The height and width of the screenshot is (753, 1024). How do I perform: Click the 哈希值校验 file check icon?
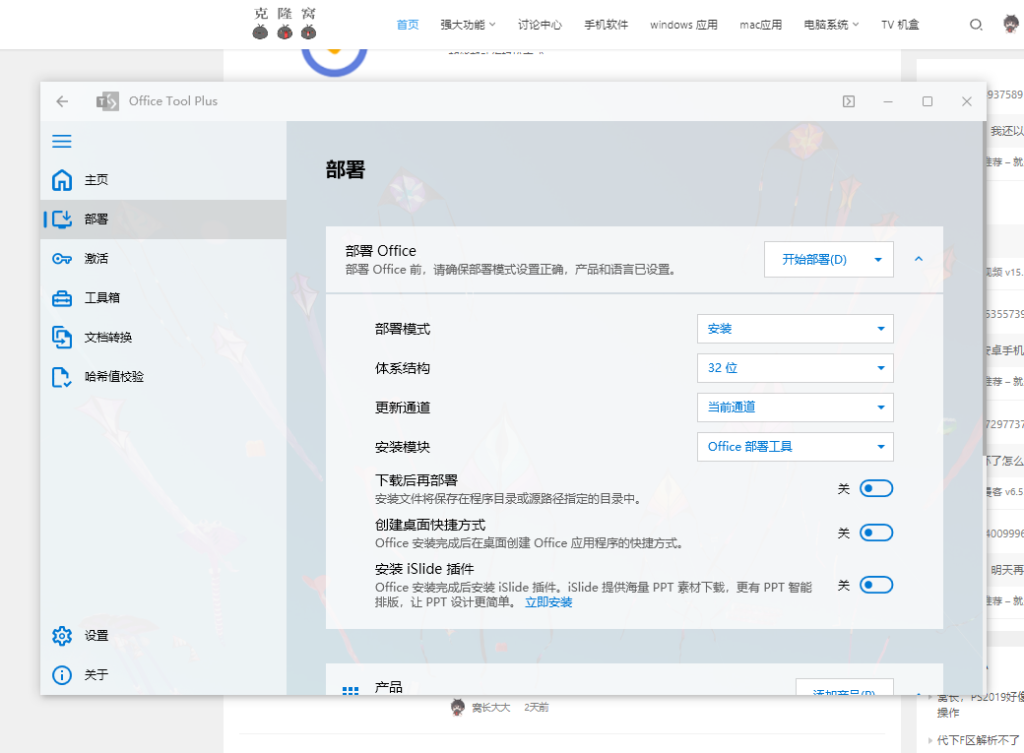pos(62,377)
